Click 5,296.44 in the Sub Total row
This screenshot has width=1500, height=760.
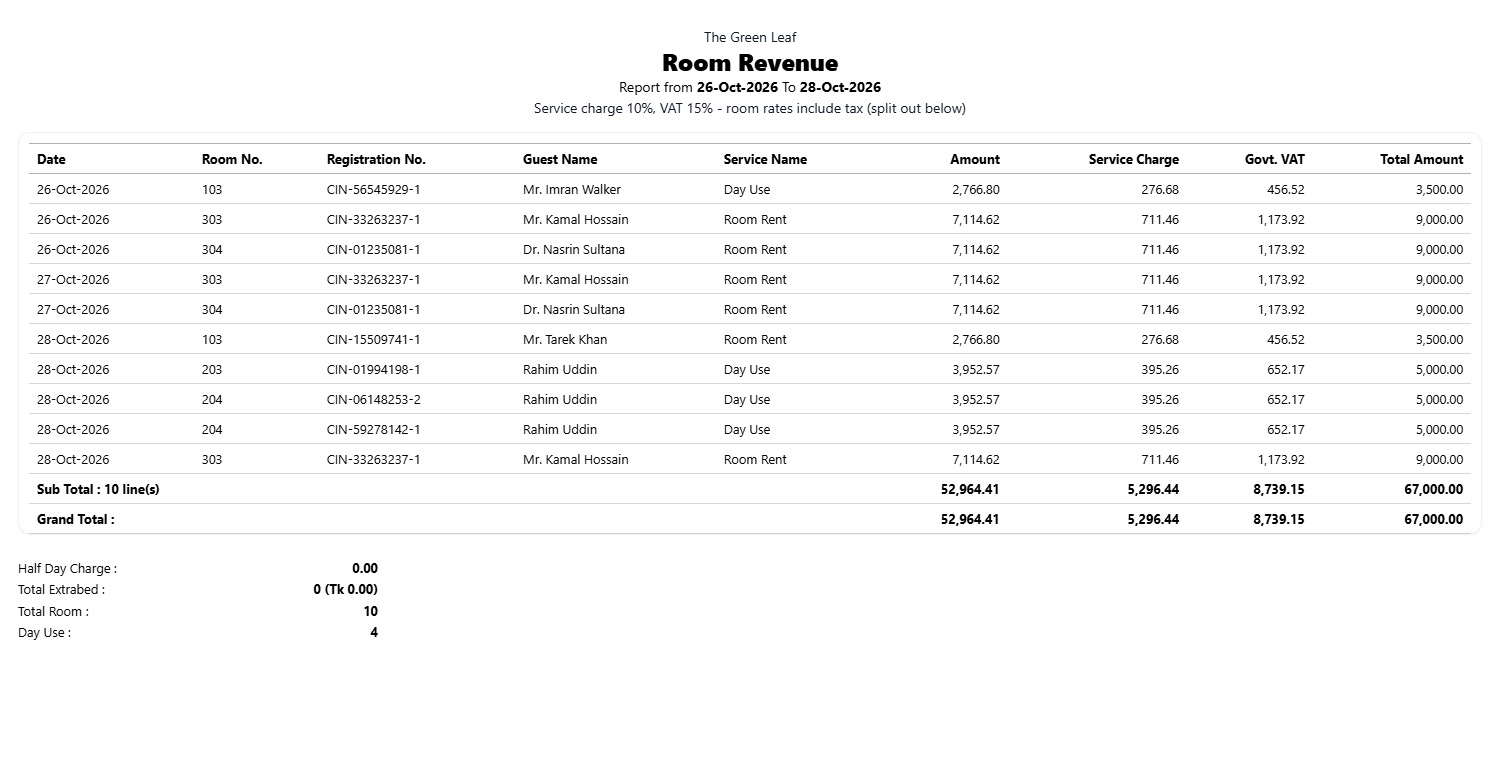1153,489
